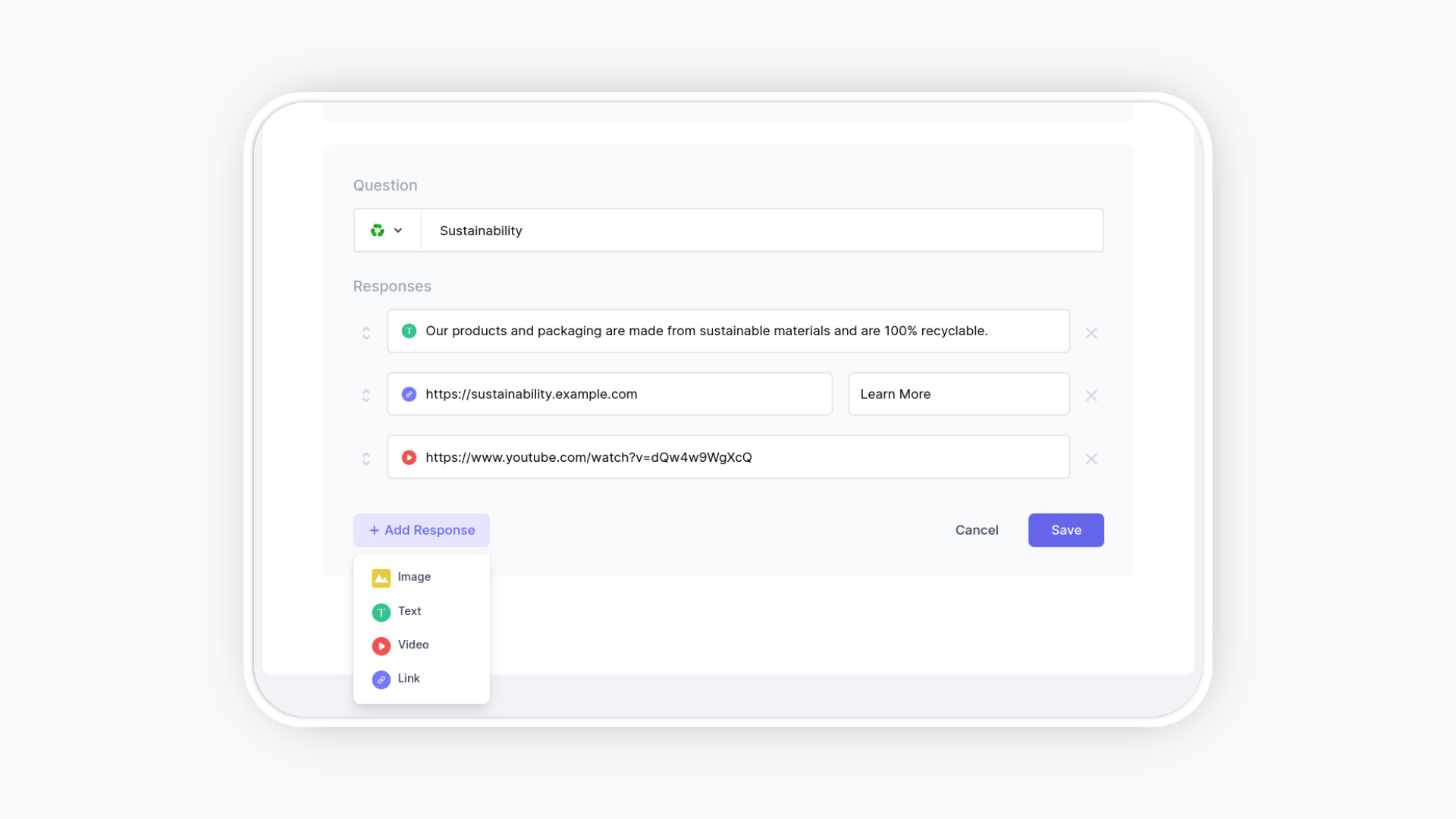Click the Sustainability question input

coord(758,230)
